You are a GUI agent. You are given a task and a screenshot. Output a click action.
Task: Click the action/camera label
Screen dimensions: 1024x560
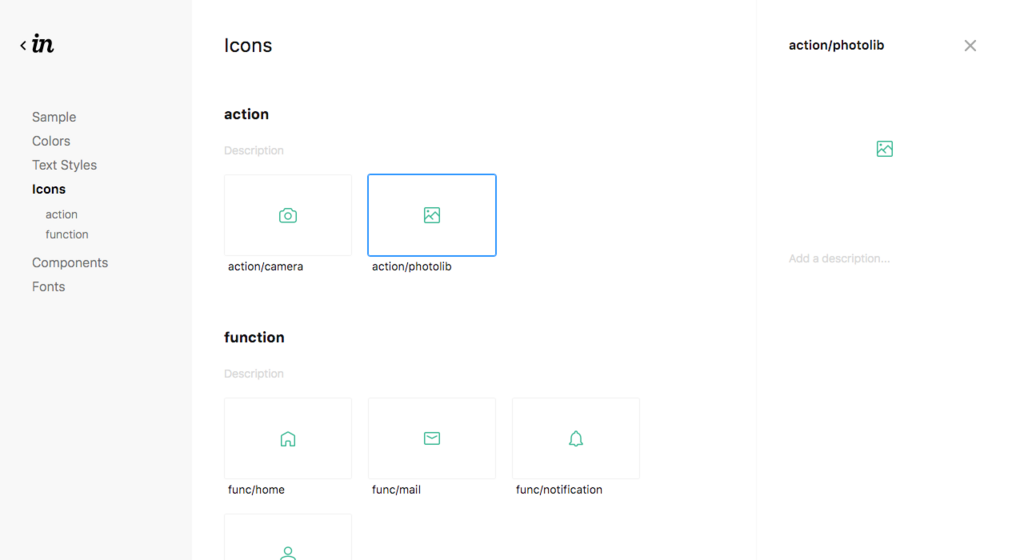coord(265,266)
